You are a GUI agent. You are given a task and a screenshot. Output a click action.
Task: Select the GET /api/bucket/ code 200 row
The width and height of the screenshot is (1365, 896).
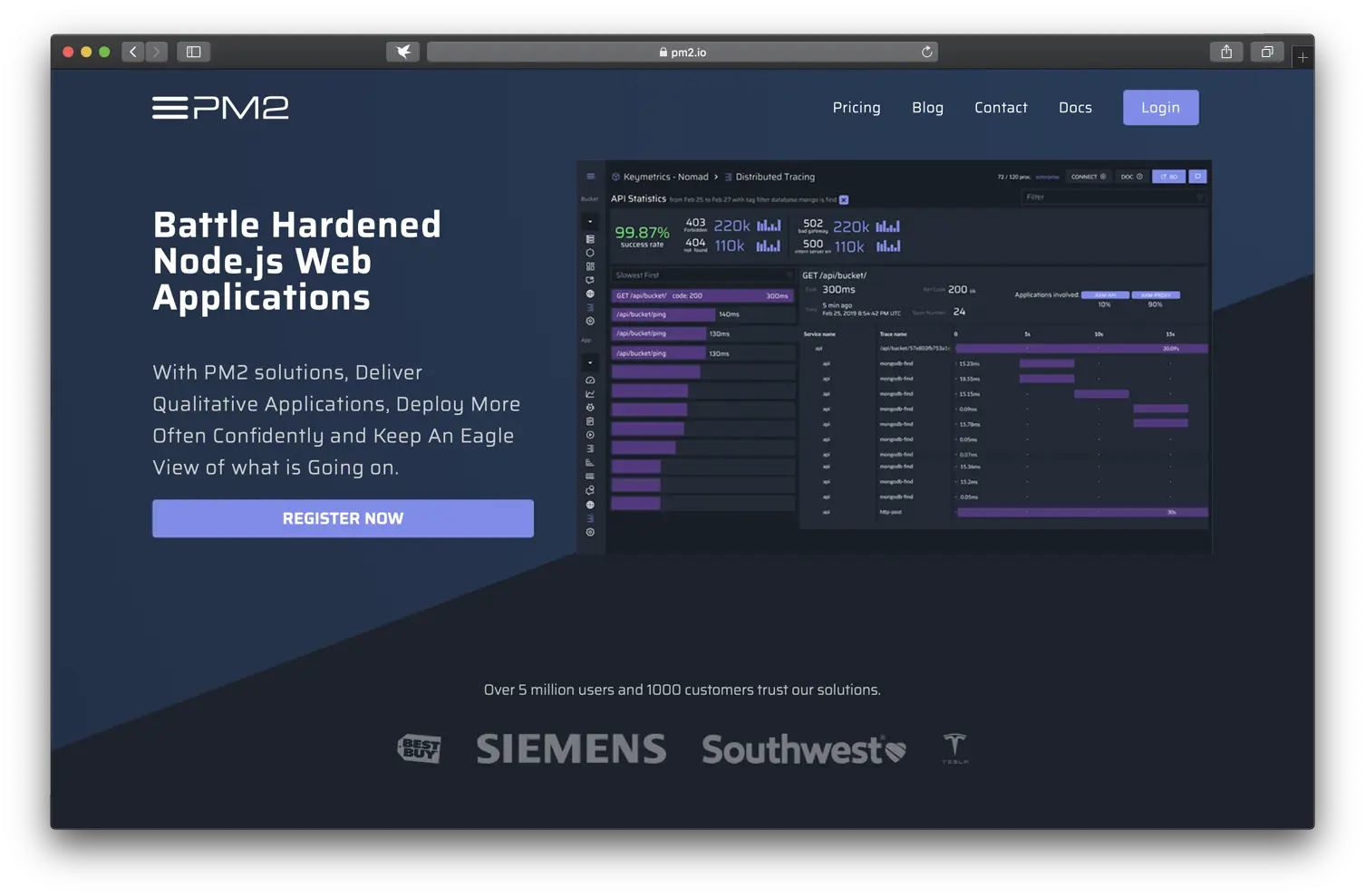[x=702, y=295]
